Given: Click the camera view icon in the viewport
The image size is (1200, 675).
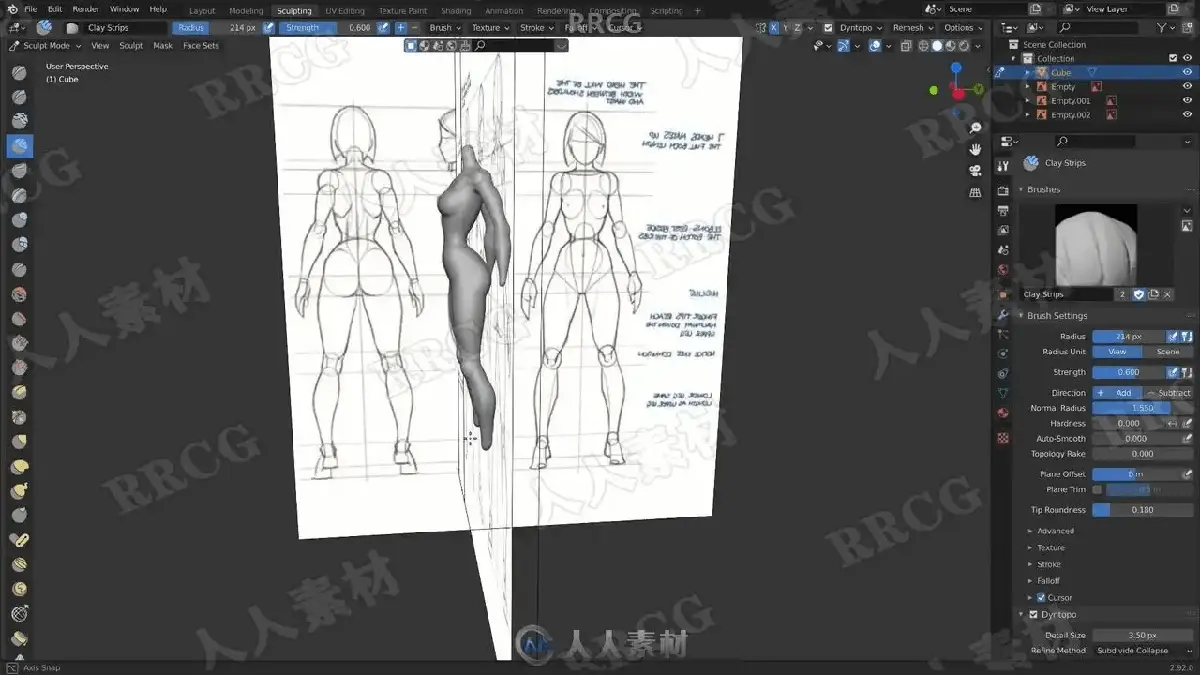Looking at the screenshot, I should [x=976, y=170].
